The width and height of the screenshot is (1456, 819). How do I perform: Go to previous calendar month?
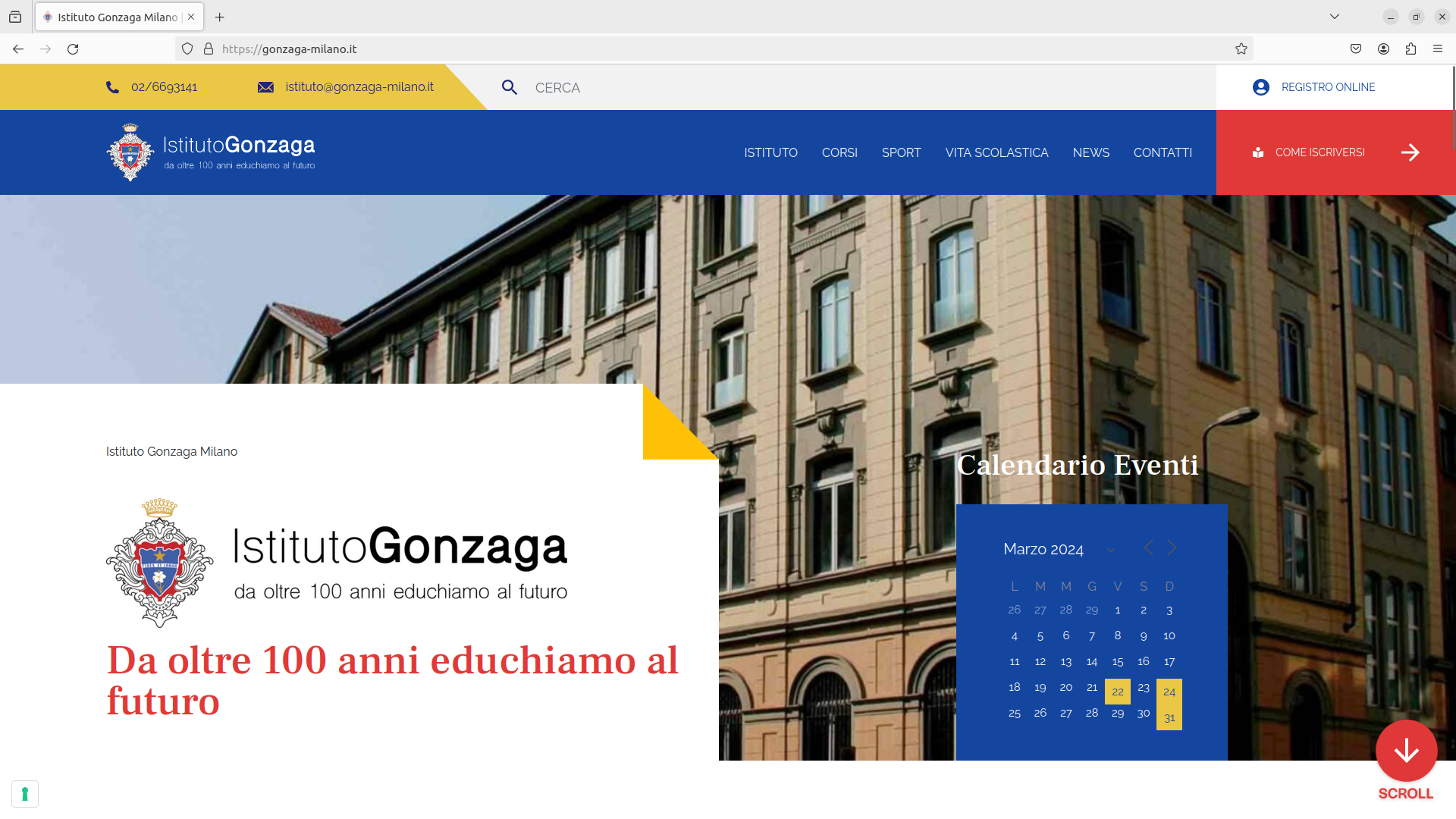pos(1148,548)
